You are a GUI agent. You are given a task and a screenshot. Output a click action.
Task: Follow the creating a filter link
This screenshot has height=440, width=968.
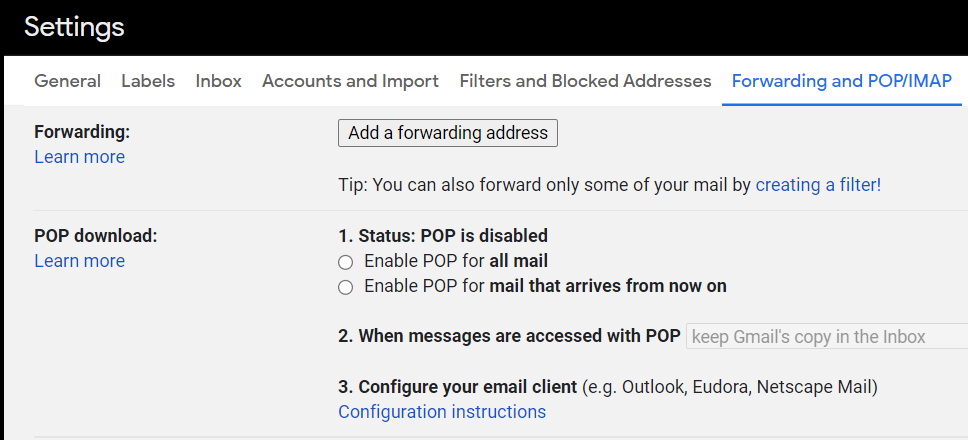click(x=818, y=185)
